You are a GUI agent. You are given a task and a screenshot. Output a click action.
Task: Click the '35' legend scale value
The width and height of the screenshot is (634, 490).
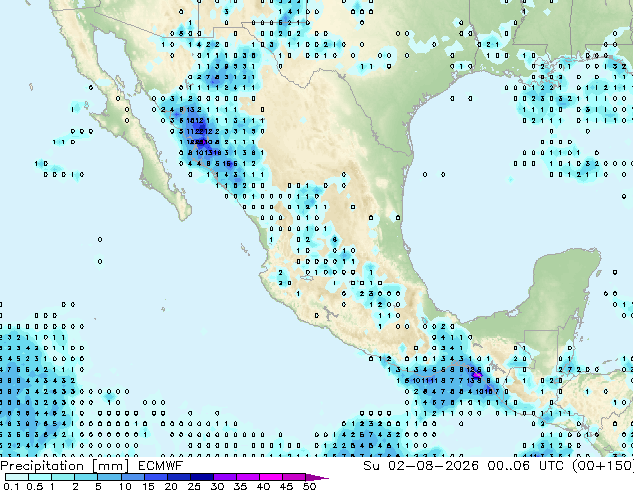pyautogui.click(x=241, y=486)
